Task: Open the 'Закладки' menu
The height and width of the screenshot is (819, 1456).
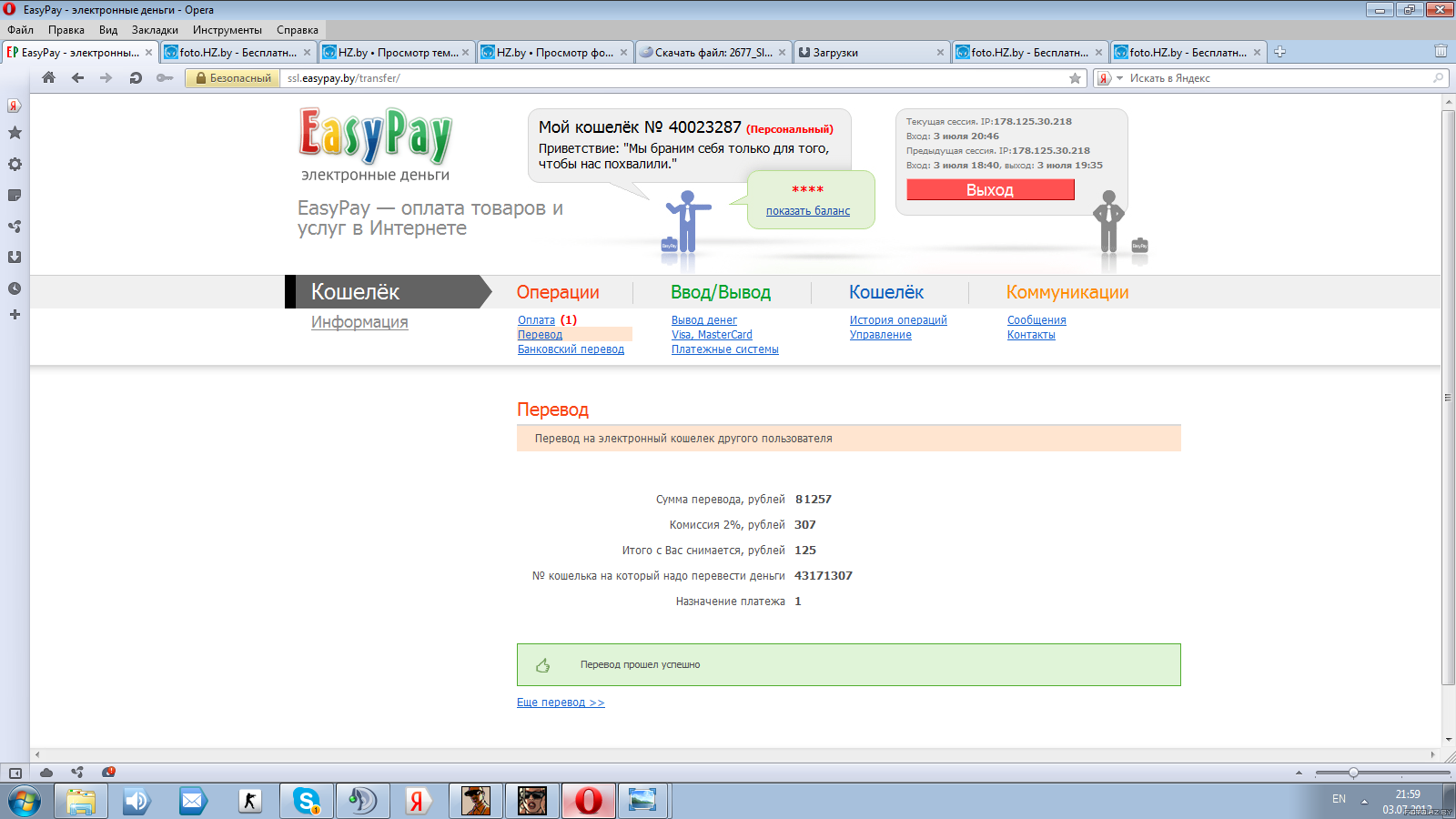Action: pyautogui.click(x=155, y=30)
